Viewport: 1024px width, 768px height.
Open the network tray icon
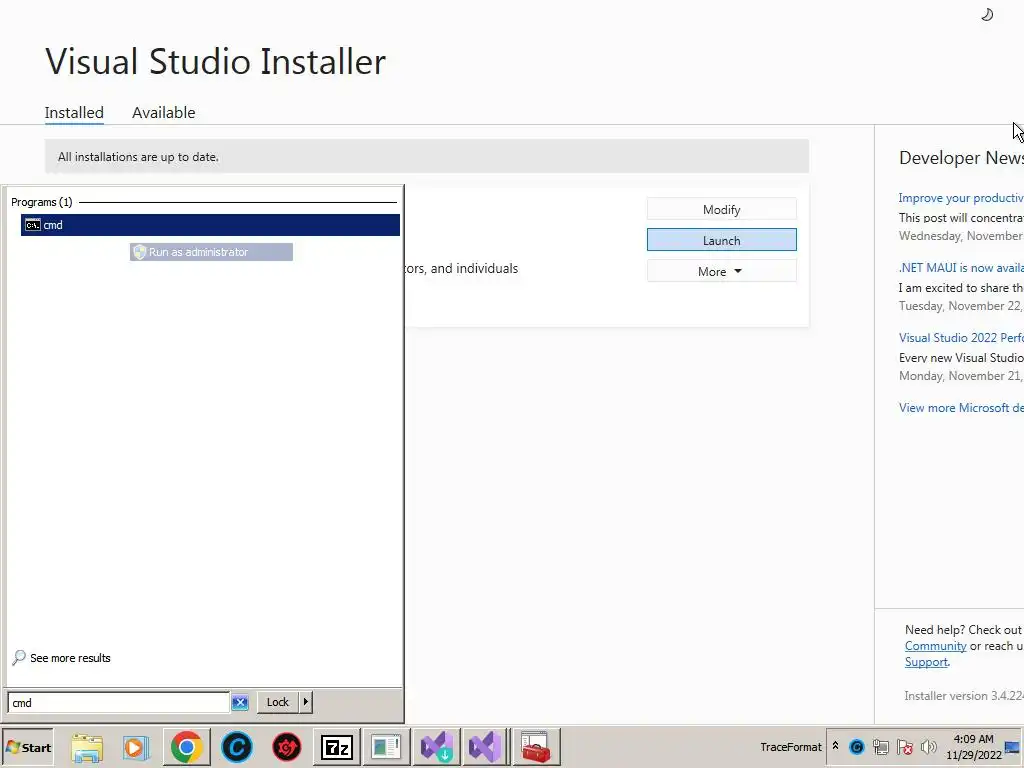click(881, 746)
